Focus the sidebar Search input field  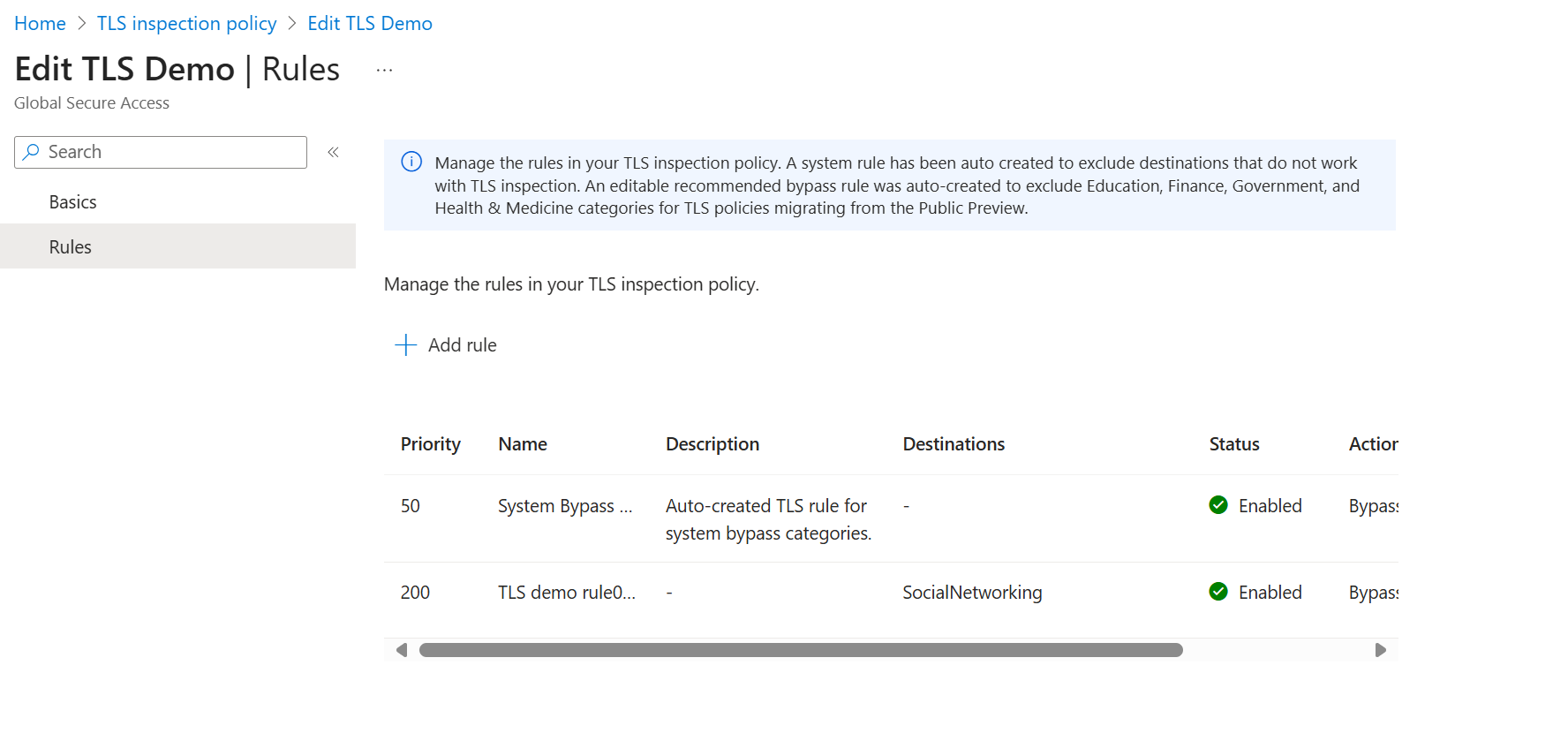point(172,152)
